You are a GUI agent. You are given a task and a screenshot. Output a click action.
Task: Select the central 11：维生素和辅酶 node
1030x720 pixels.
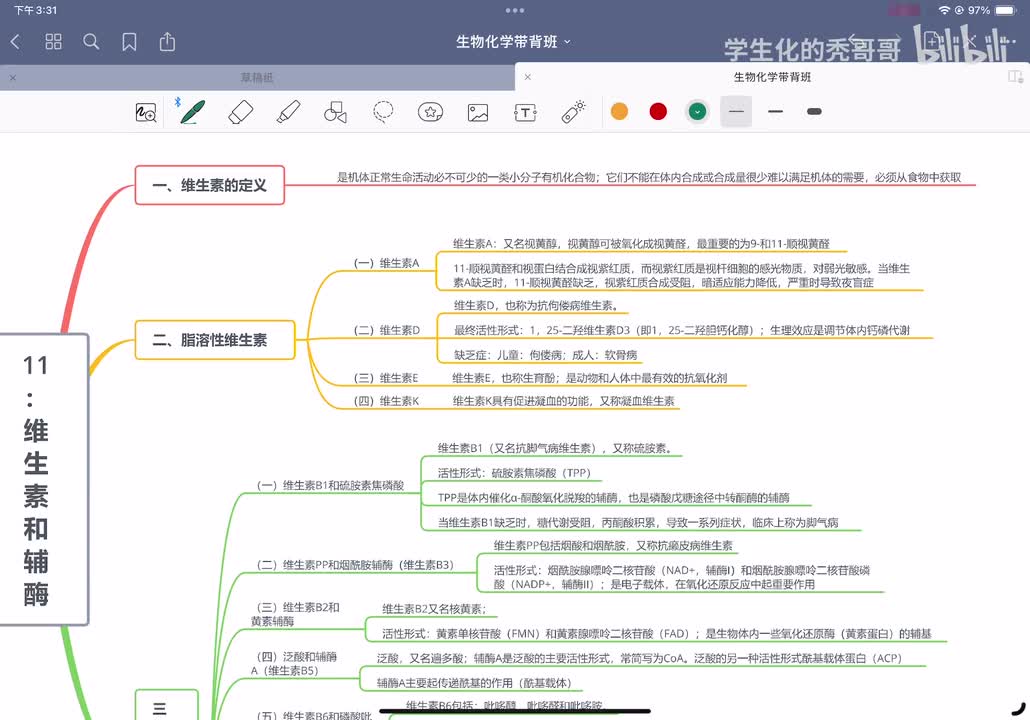[x=43, y=480]
